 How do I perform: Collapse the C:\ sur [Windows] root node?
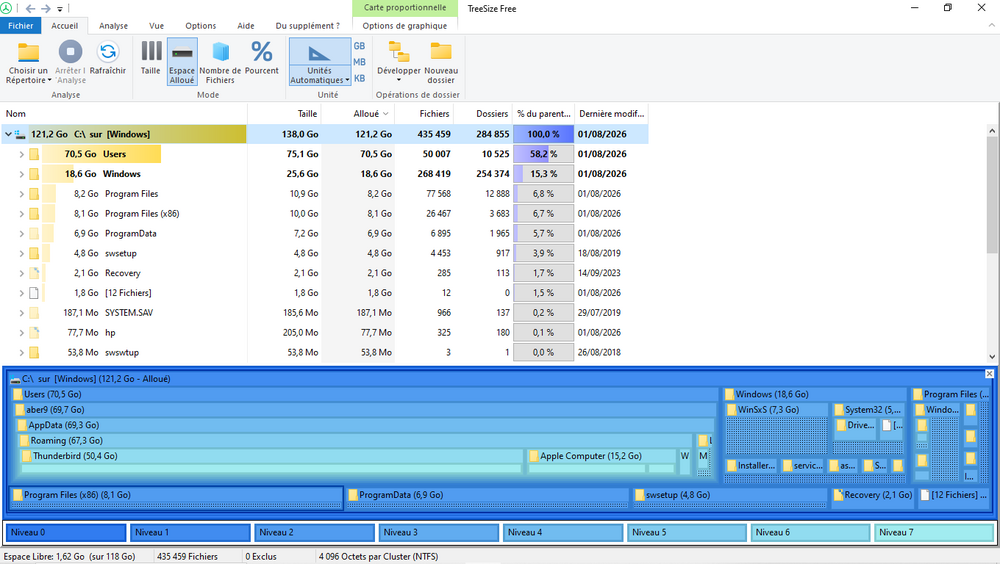click(8, 134)
